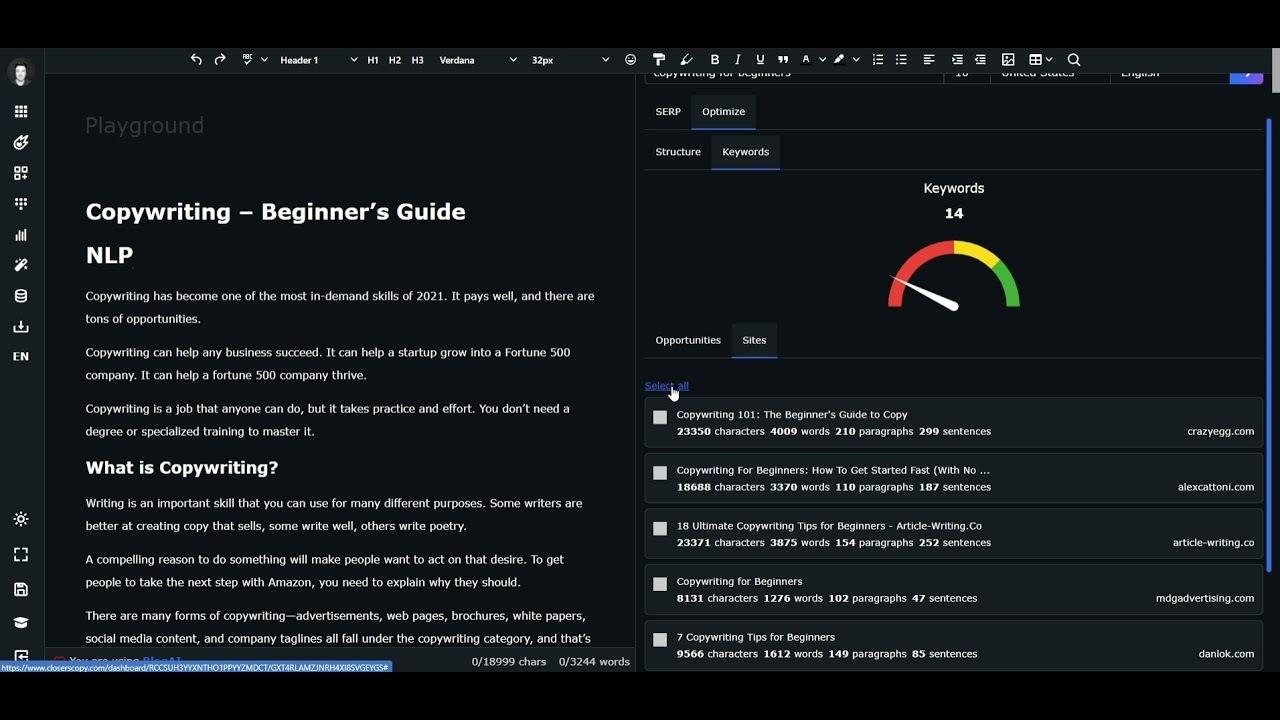Screen dimensions: 1280x720
Task: Click the Select all link
Action: tap(666, 386)
